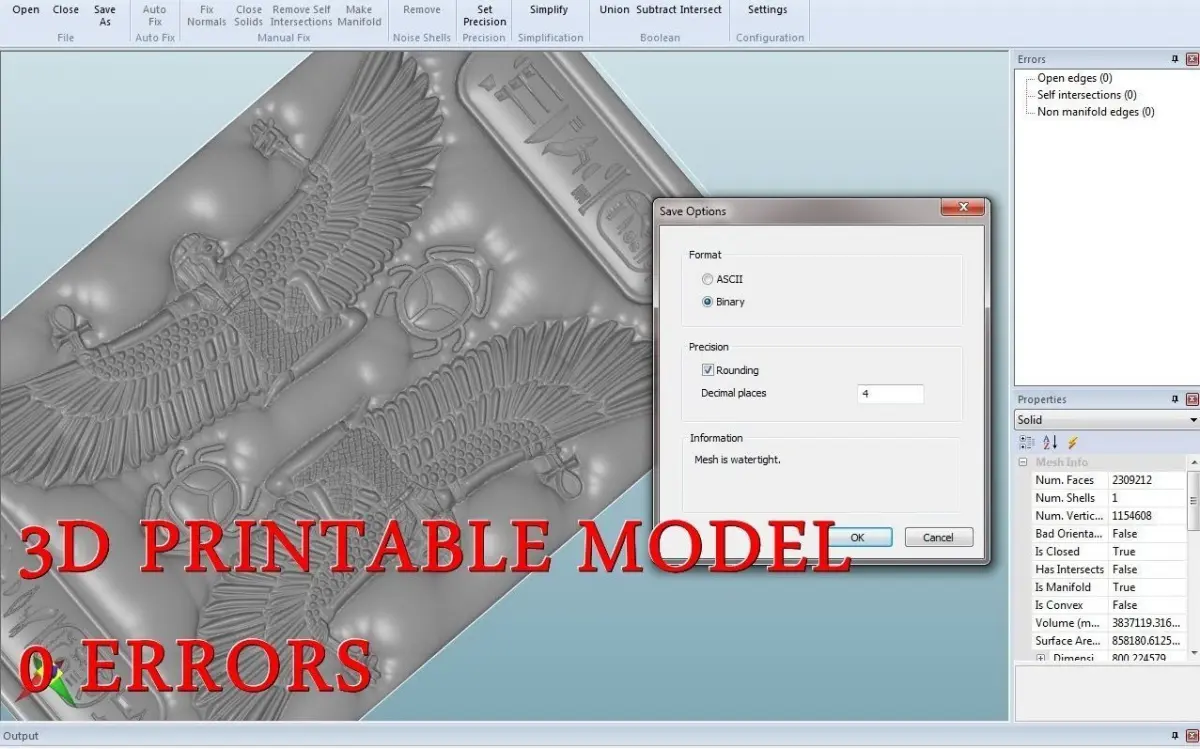Click "Mesh is watertight." information text
The height and width of the screenshot is (749, 1200).
tap(737, 460)
